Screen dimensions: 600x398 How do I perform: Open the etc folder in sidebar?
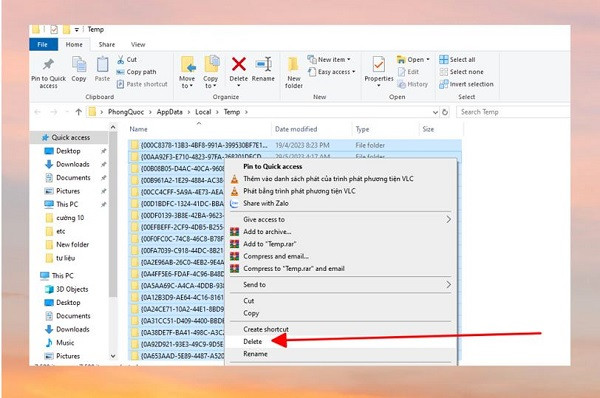point(60,231)
